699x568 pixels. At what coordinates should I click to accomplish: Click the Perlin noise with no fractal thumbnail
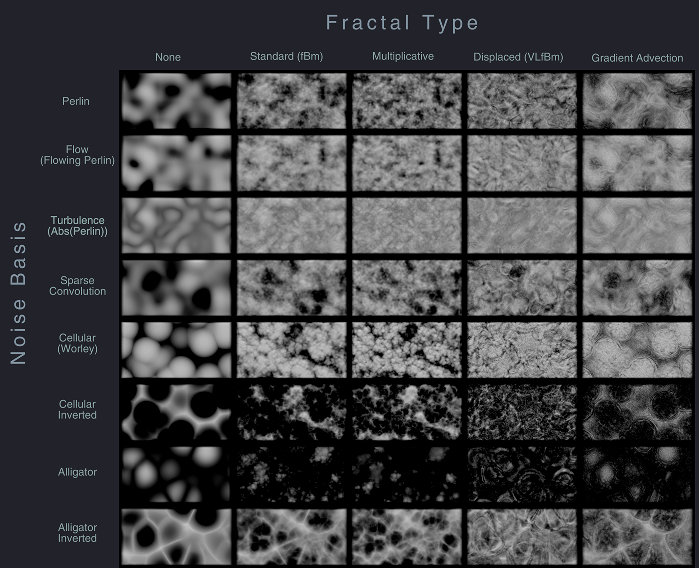(x=177, y=101)
